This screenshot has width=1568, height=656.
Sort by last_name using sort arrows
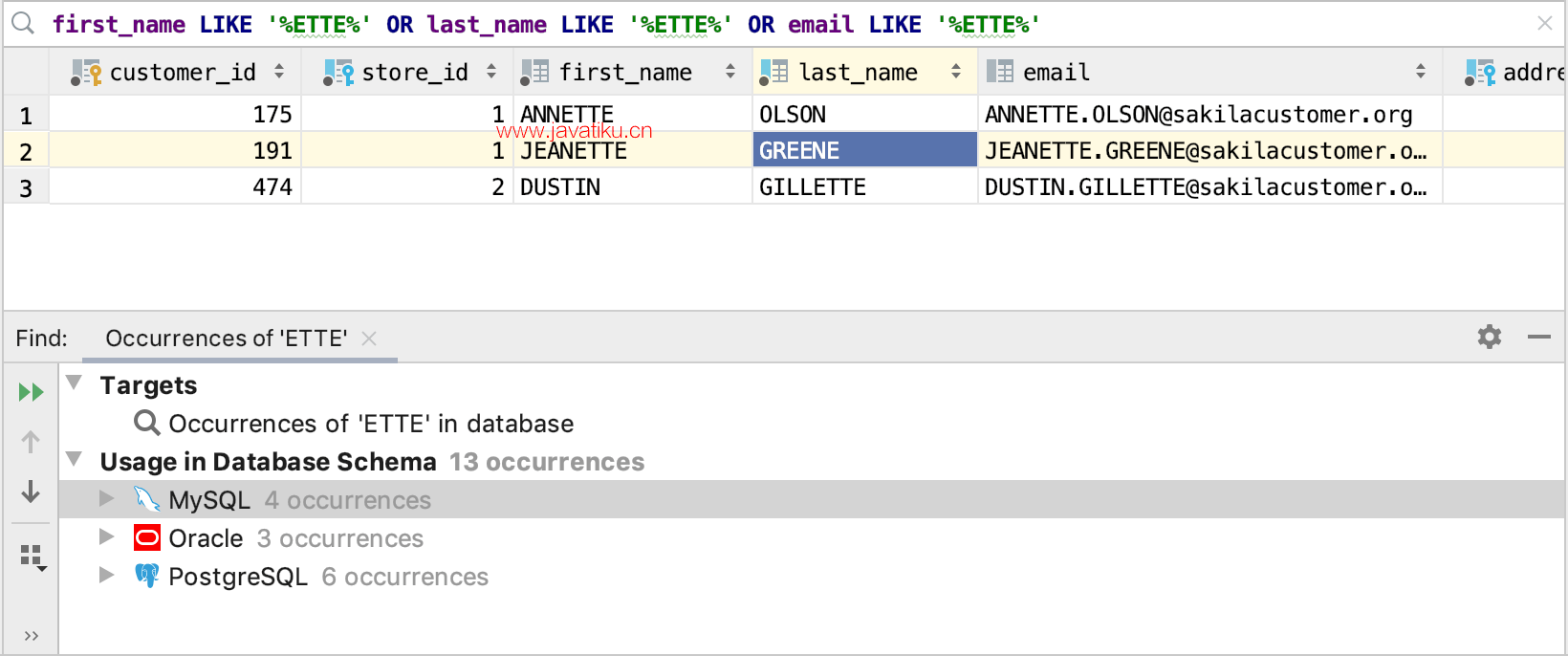tap(956, 72)
